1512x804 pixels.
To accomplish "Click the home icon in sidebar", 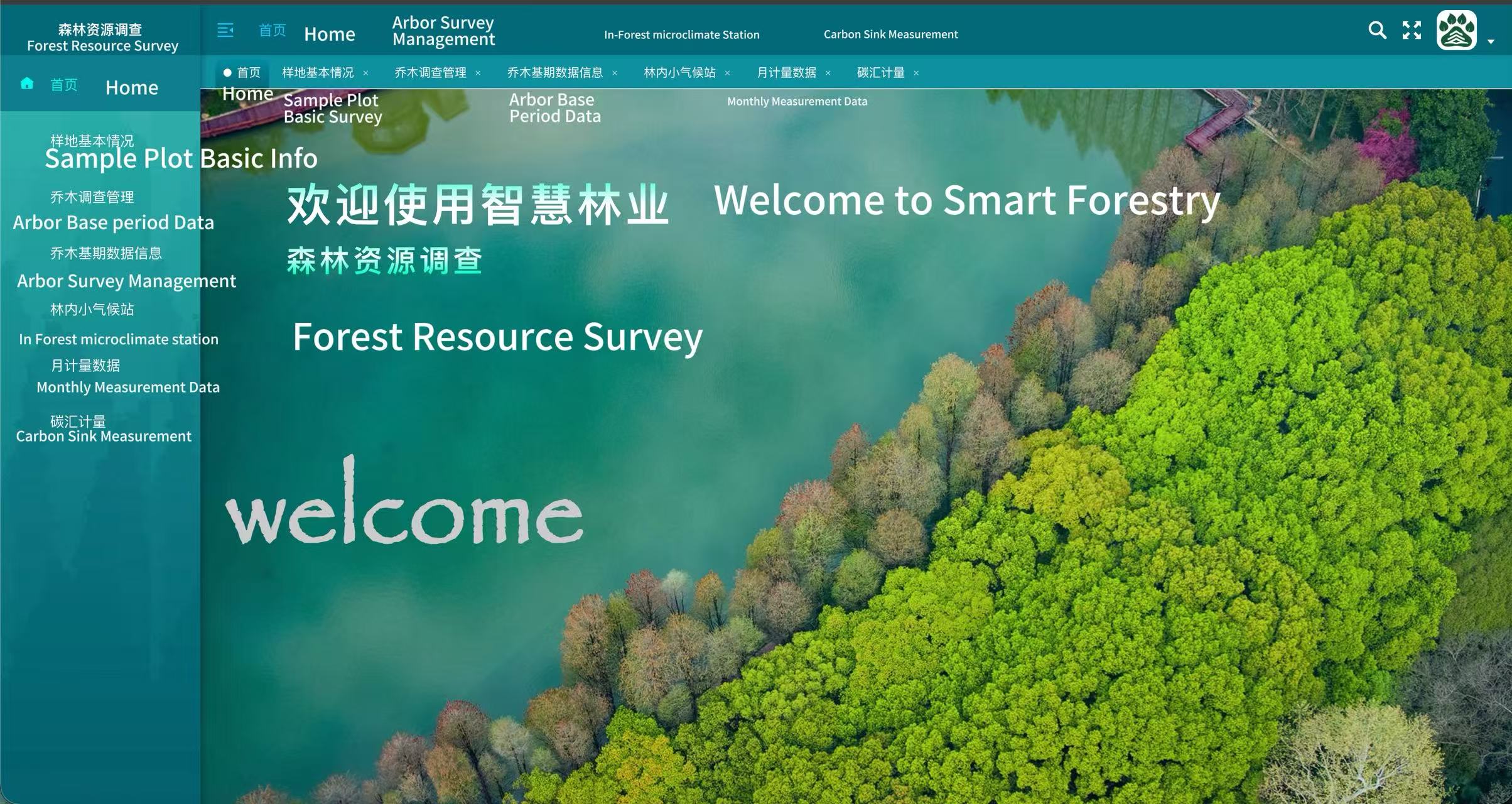I will click(x=27, y=84).
